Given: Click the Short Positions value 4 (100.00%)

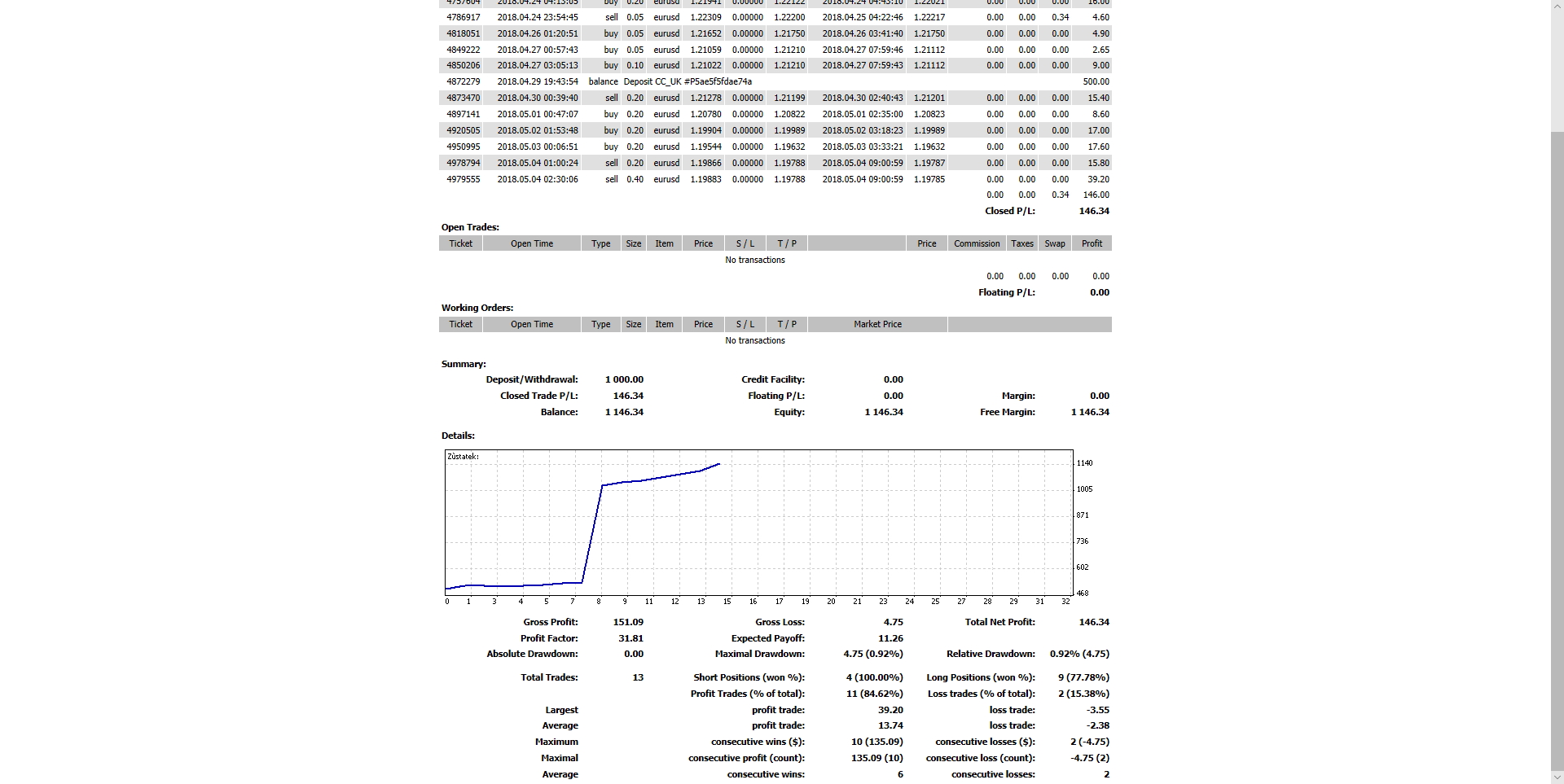Looking at the screenshot, I should point(875,677).
